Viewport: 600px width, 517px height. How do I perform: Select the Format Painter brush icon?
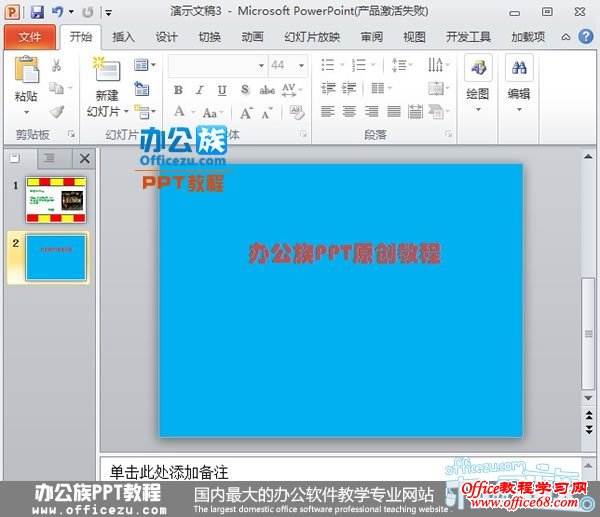pos(57,112)
